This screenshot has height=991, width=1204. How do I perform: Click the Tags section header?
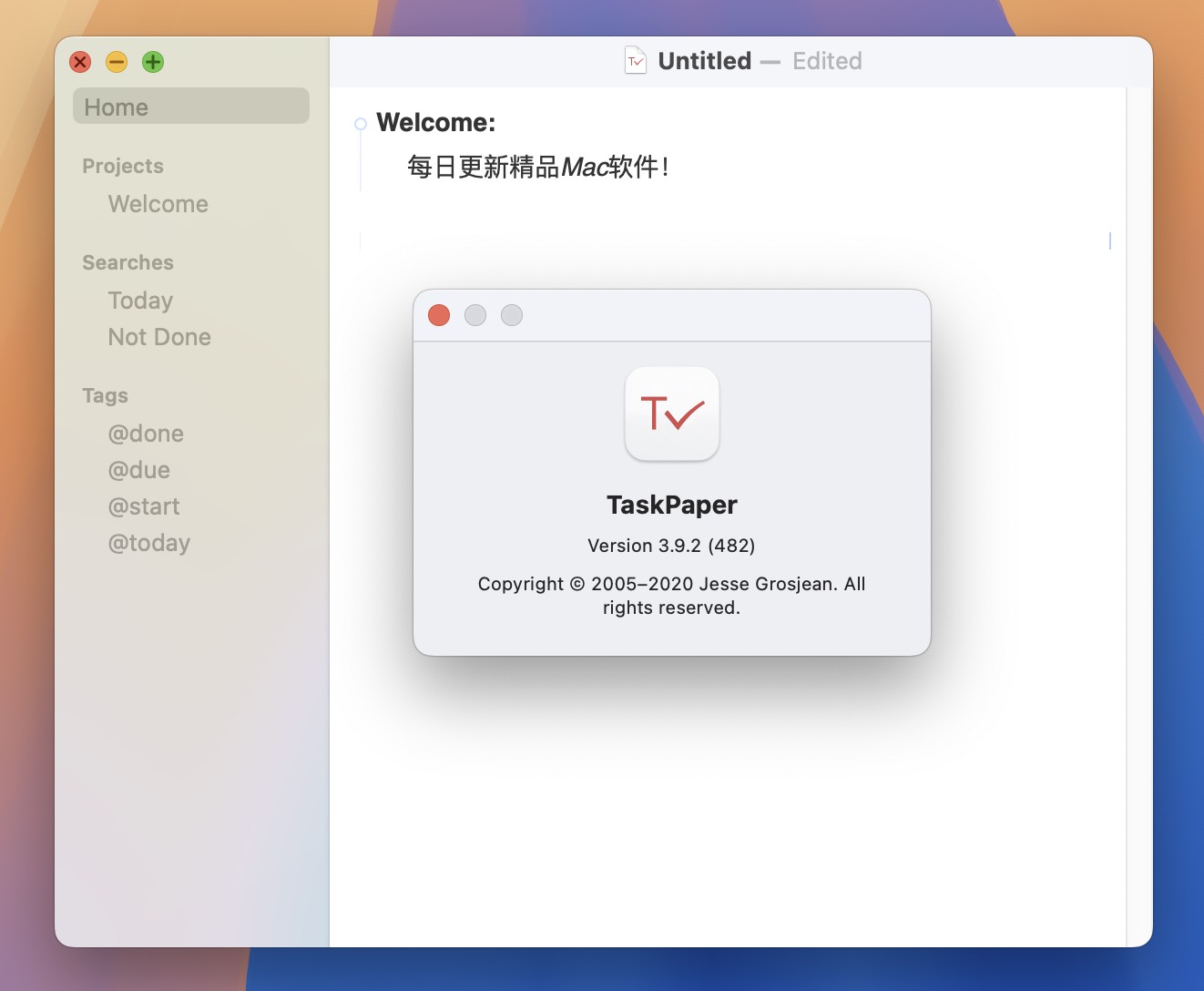tap(105, 395)
